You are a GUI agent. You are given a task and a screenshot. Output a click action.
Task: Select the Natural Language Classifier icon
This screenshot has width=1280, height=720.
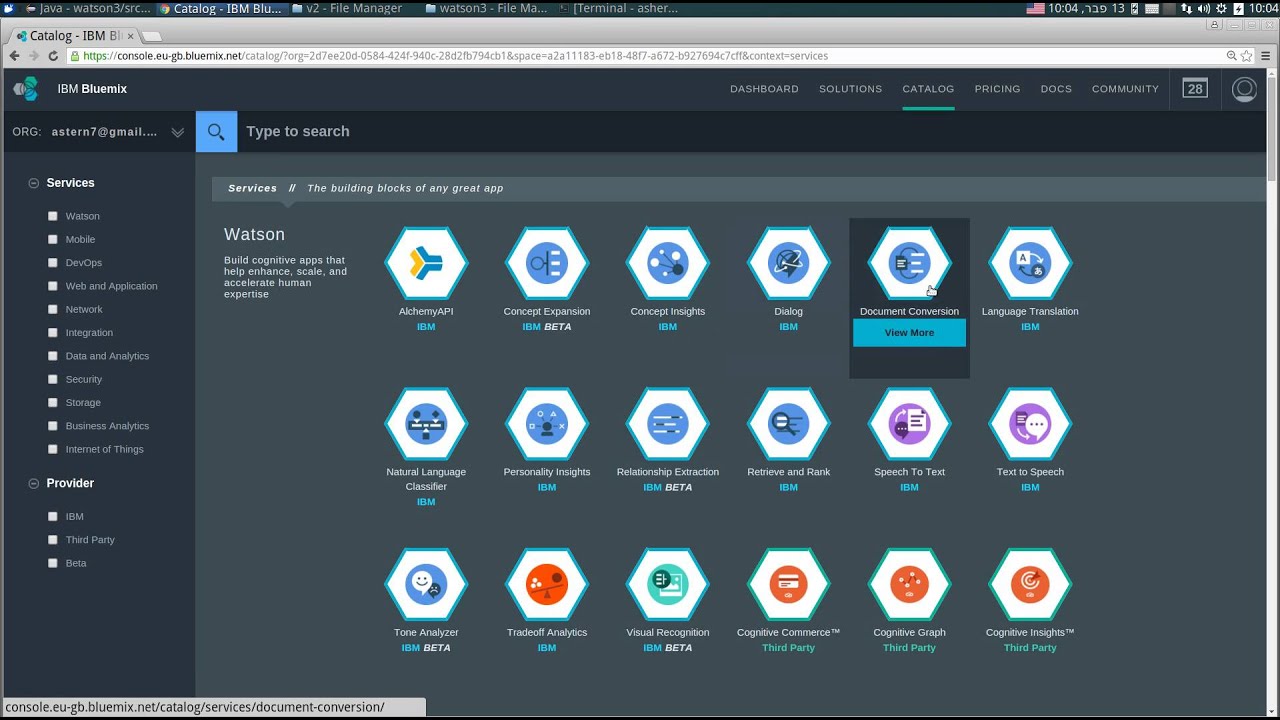tap(426, 424)
